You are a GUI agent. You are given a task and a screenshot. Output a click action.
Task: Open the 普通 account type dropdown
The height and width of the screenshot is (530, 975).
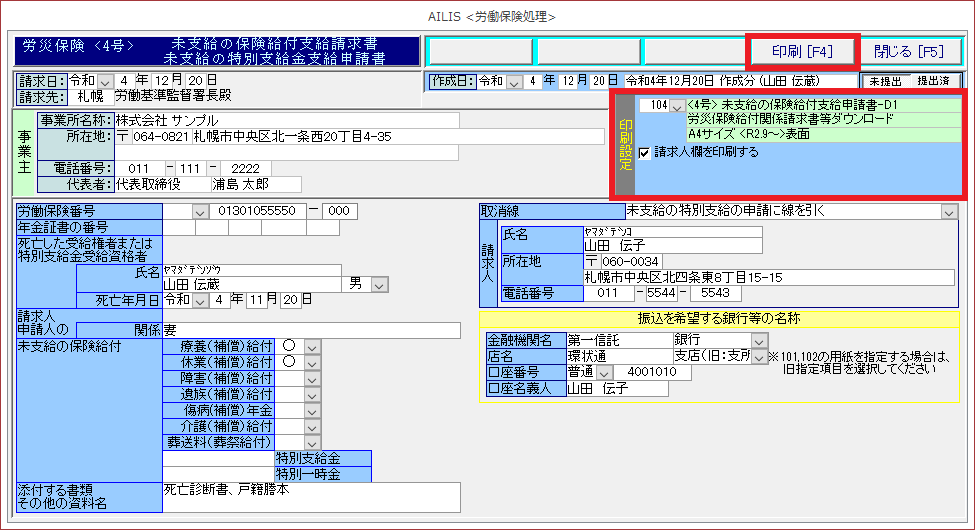(604, 372)
